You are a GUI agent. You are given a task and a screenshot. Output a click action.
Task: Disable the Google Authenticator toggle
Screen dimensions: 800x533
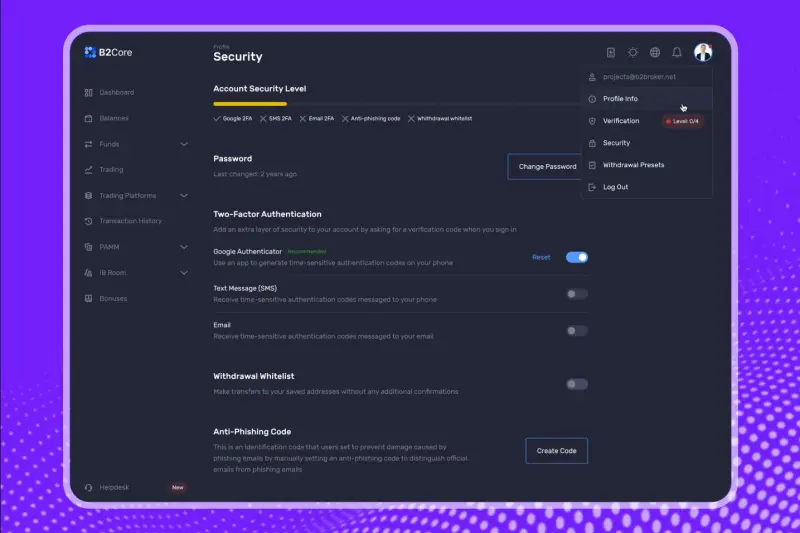tap(577, 257)
